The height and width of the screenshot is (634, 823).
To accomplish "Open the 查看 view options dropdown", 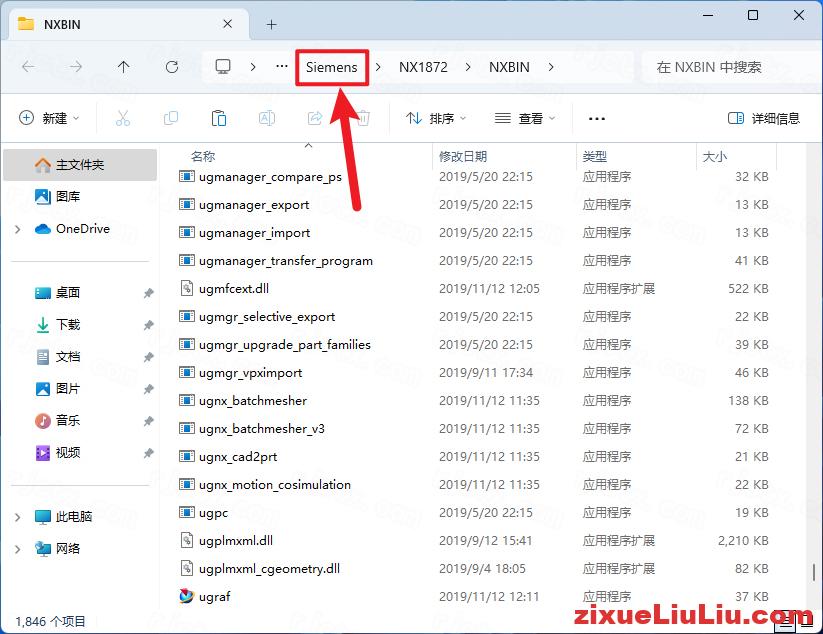I will pyautogui.click(x=527, y=118).
